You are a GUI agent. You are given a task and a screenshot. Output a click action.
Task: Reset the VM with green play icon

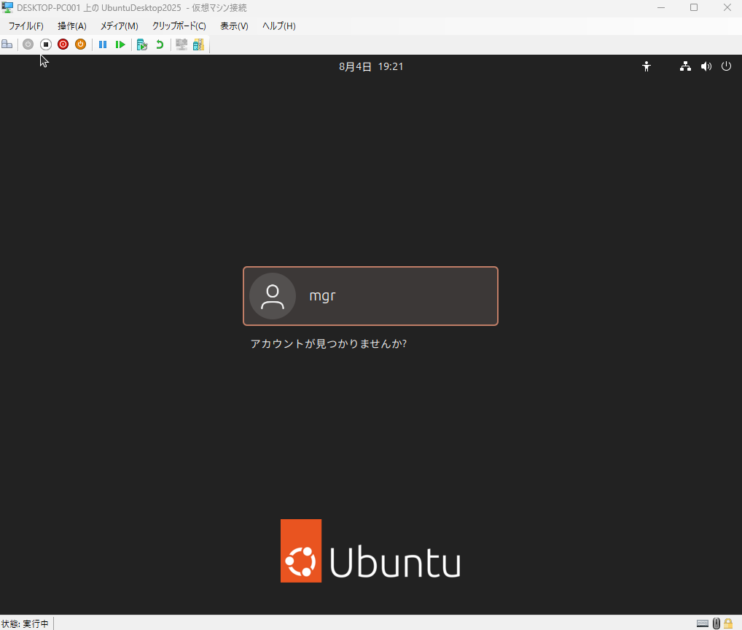(x=120, y=44)
